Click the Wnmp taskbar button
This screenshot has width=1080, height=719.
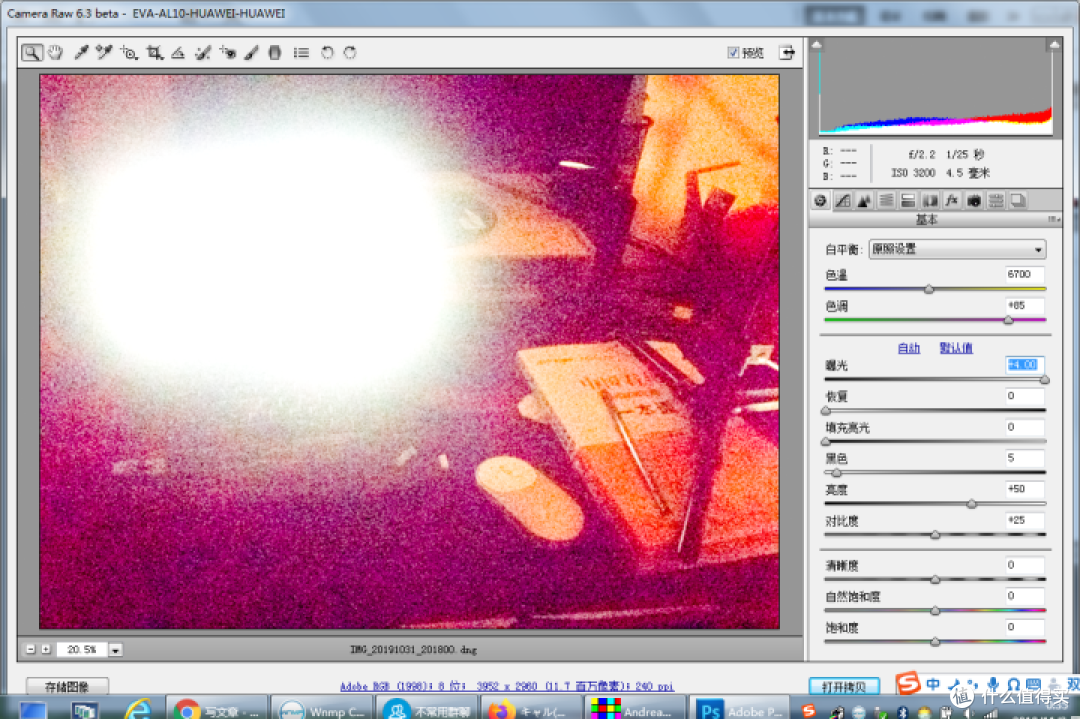click(x=321, y=709)
